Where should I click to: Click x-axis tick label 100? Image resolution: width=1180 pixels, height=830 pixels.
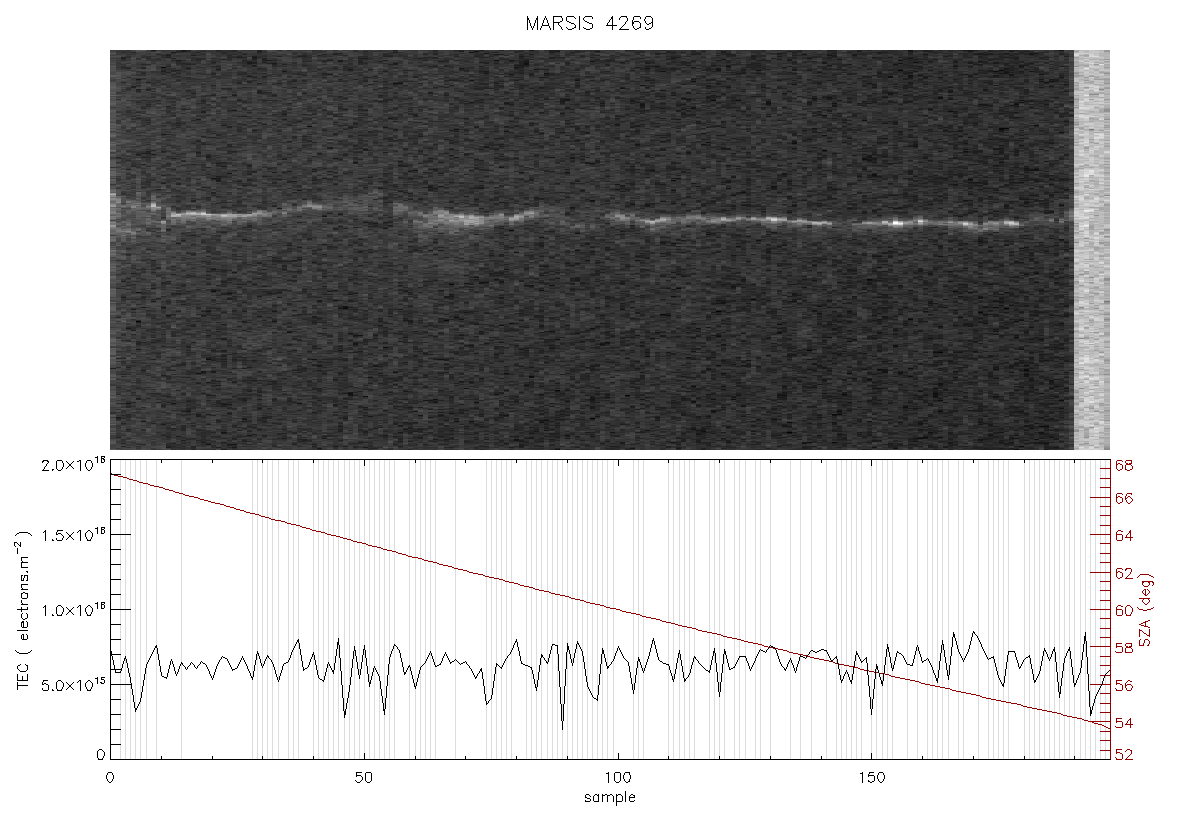[618, 777]
